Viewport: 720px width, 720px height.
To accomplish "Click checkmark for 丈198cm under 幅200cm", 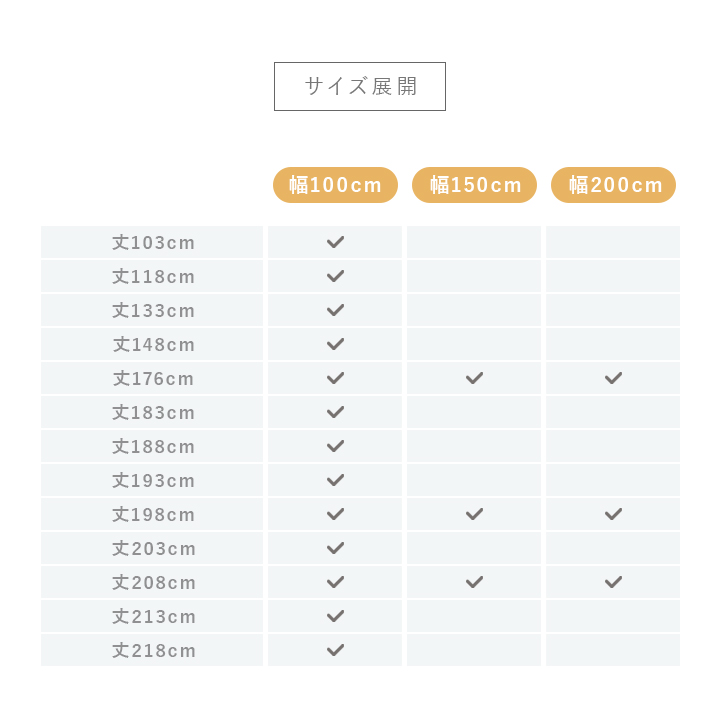I will pyautogui.click(x=613, y=514).
